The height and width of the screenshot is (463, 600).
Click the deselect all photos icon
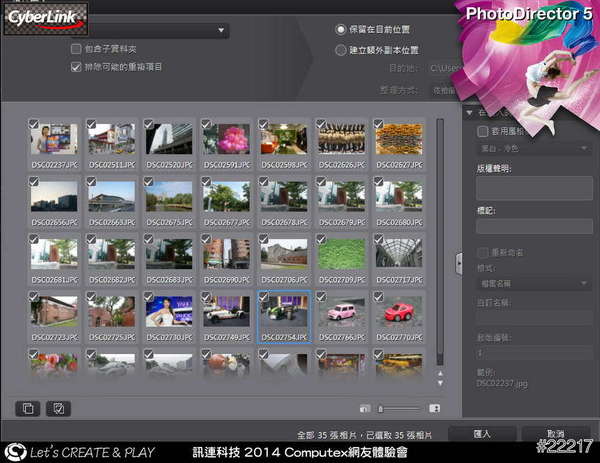(x=27, y=407)
